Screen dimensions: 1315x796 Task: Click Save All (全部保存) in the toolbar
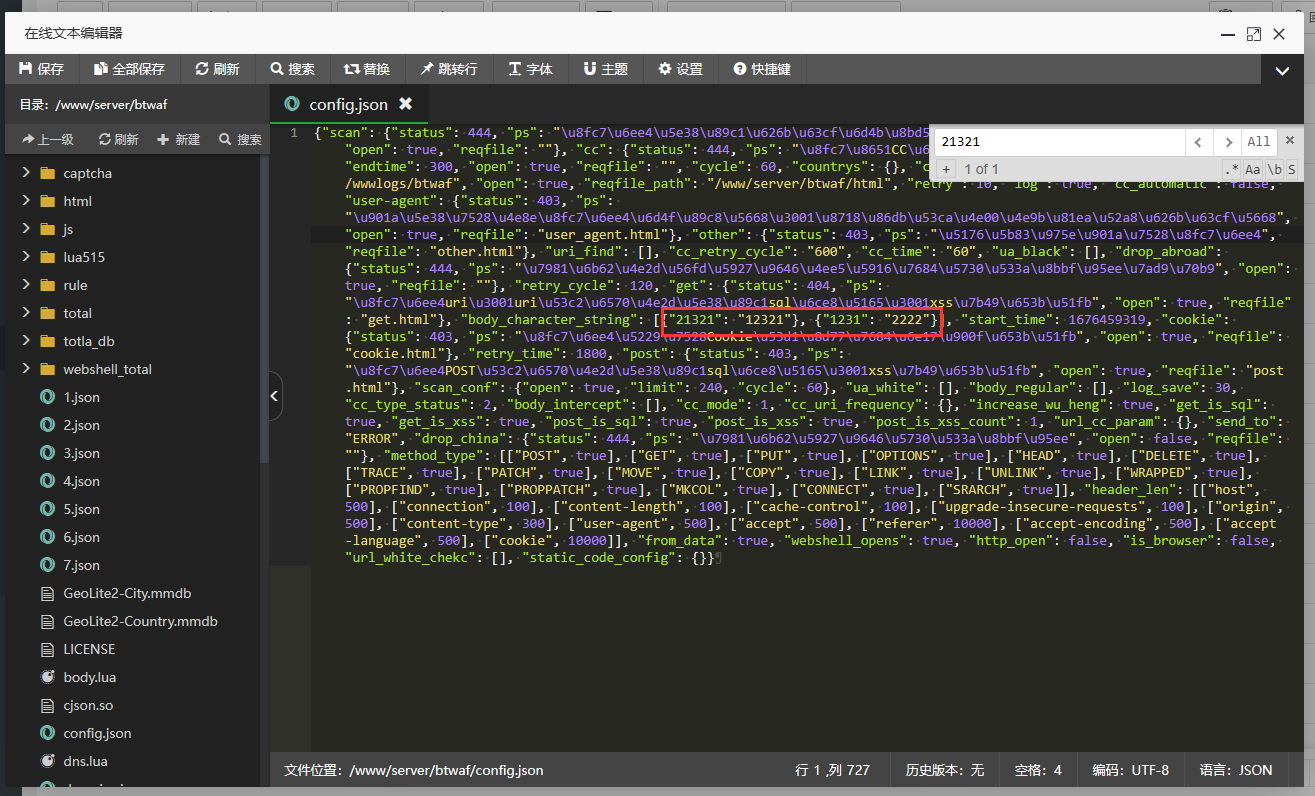pyautogui.click(x=129, y=69)
